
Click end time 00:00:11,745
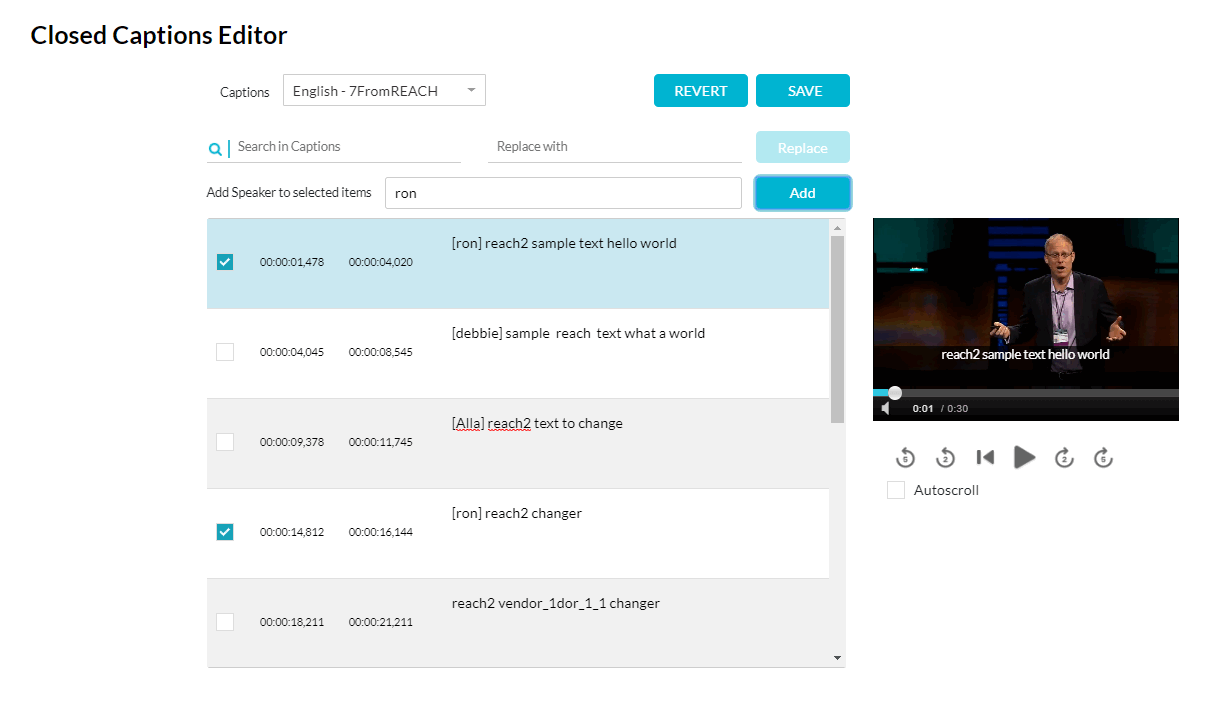click(381, 442)
